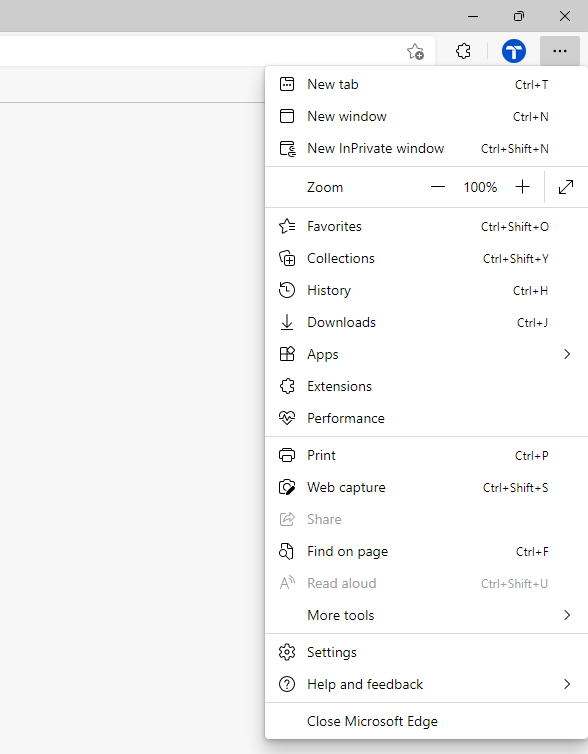Click the Web capture icon
Viewport: 588px width, 754px height.
[x=287, y=487]
